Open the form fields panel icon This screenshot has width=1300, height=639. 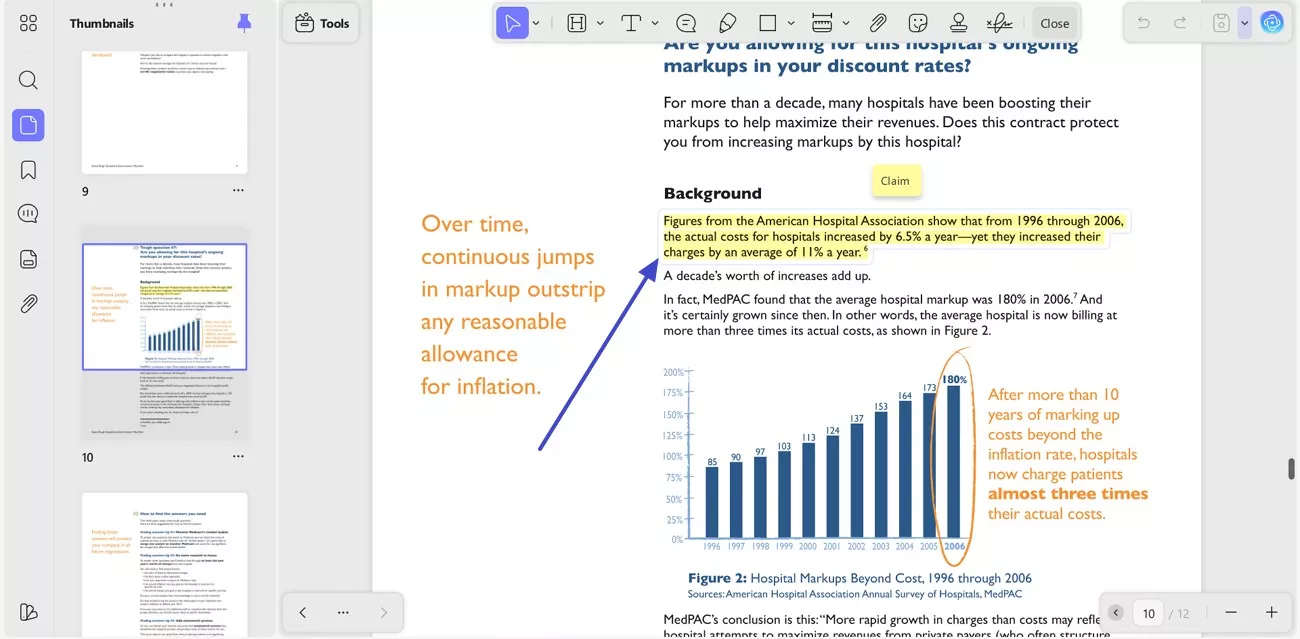pyautogui.click(x=28, y=259)
